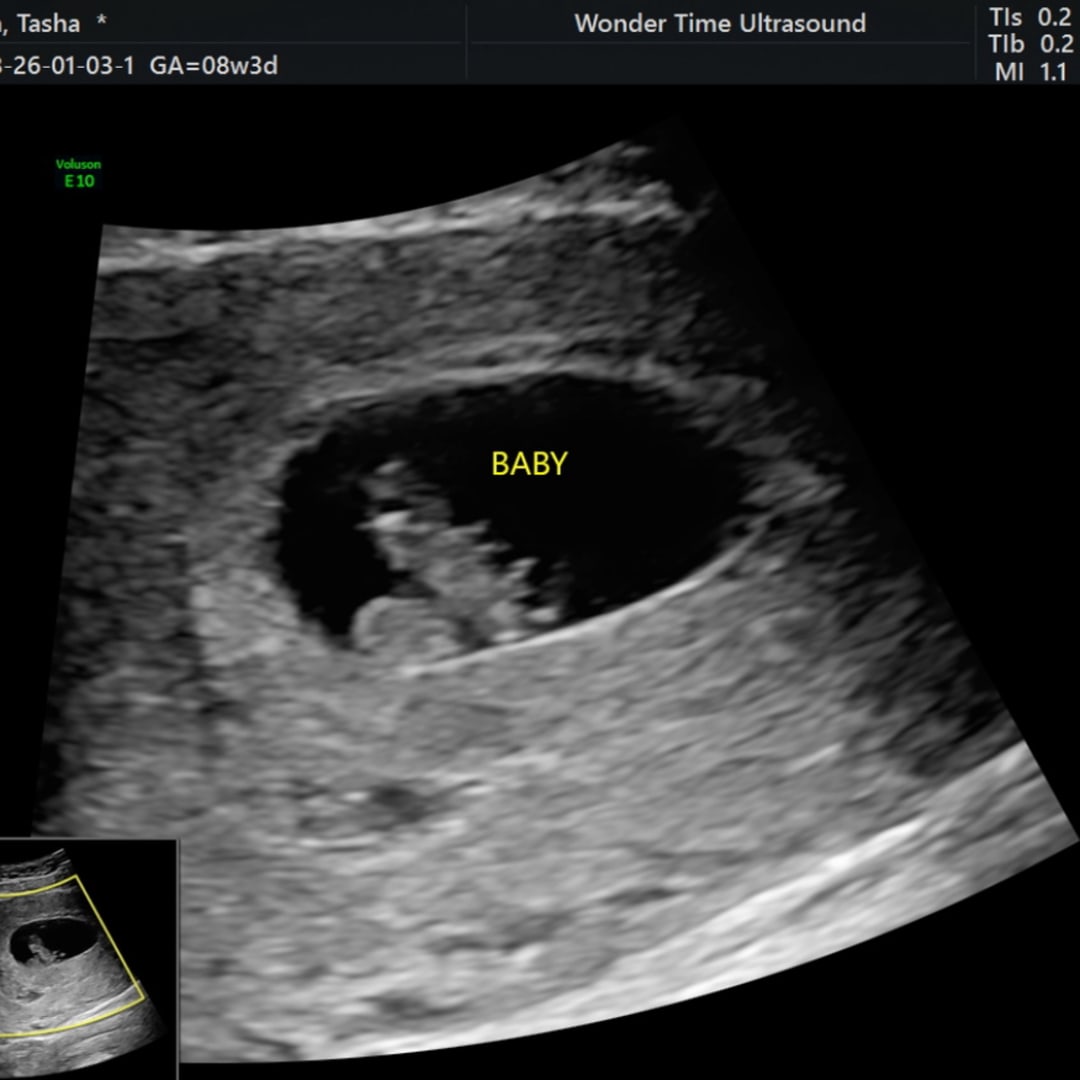
Task: Click the TIs 0.2 thermal index readout
Action: (x=1029, y=18)
